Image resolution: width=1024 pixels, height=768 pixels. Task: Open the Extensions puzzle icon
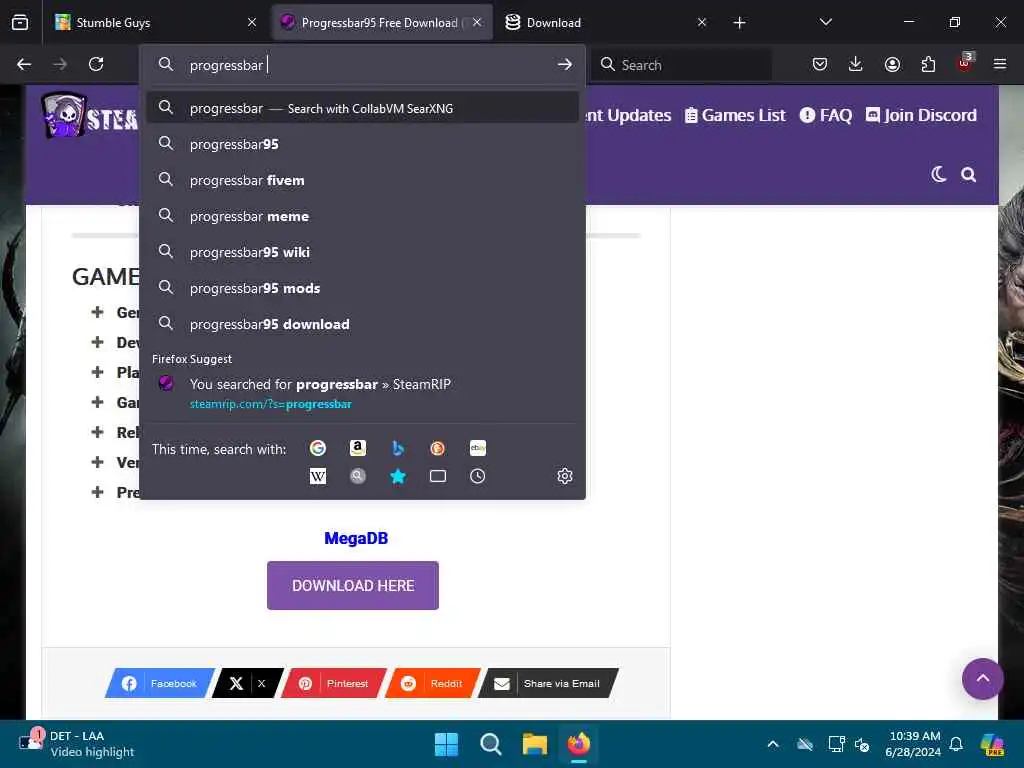[x=928, y=64]
